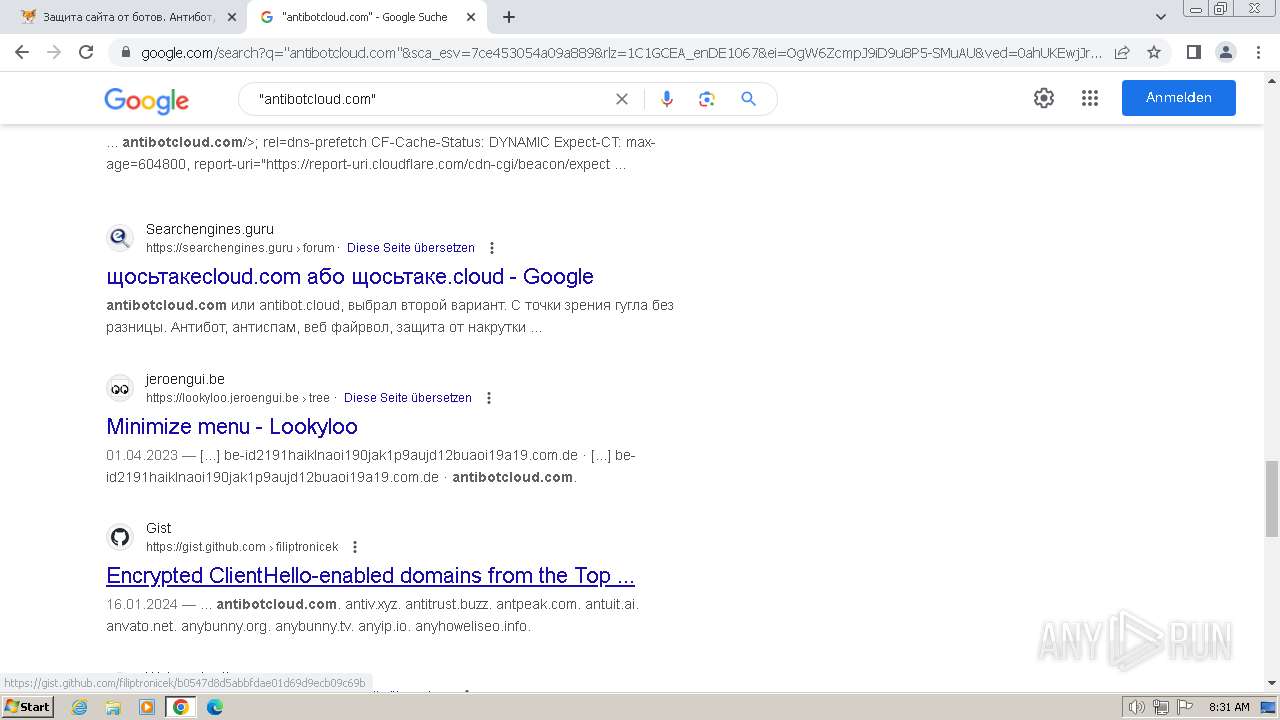Launch Internet Explorer from taskbar
The width and height of the screenshot is (1280, 720).
(x=79, y=707)
